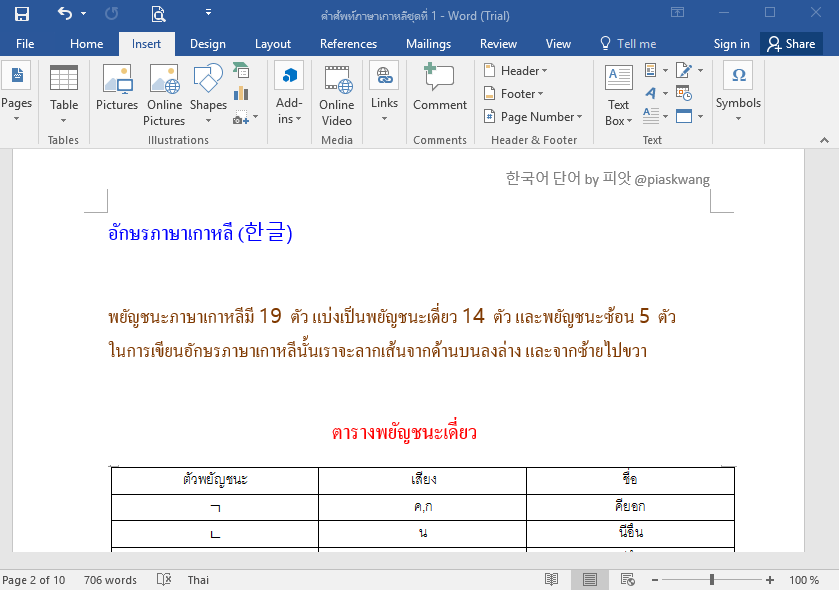Switch to the Mailings tab

429,44
